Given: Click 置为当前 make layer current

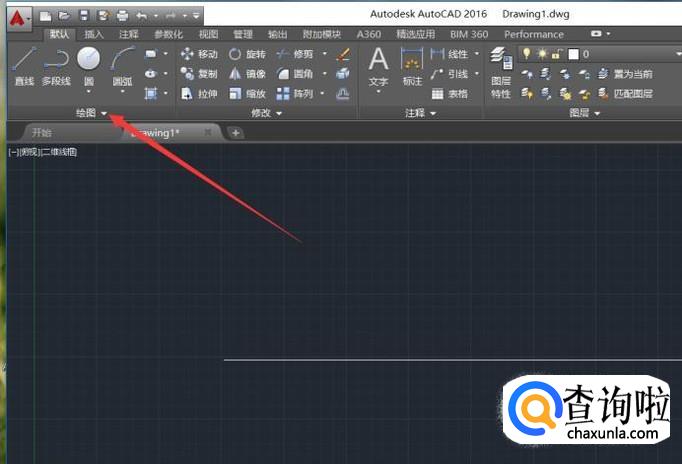Looking at the screenshot, I should coord(625,74).
